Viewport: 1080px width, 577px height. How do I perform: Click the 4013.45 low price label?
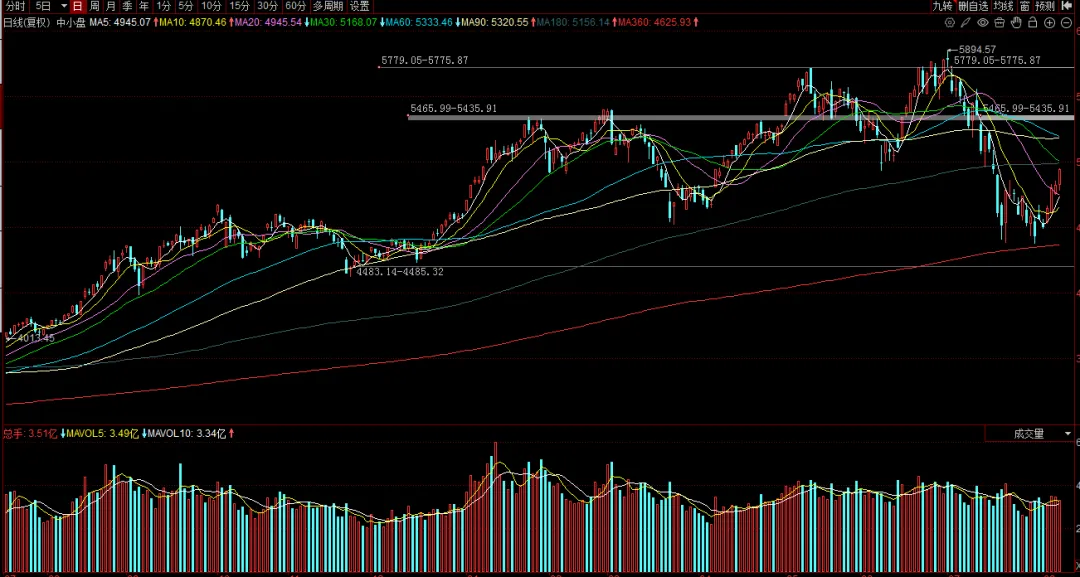click(x=36, y=338)
